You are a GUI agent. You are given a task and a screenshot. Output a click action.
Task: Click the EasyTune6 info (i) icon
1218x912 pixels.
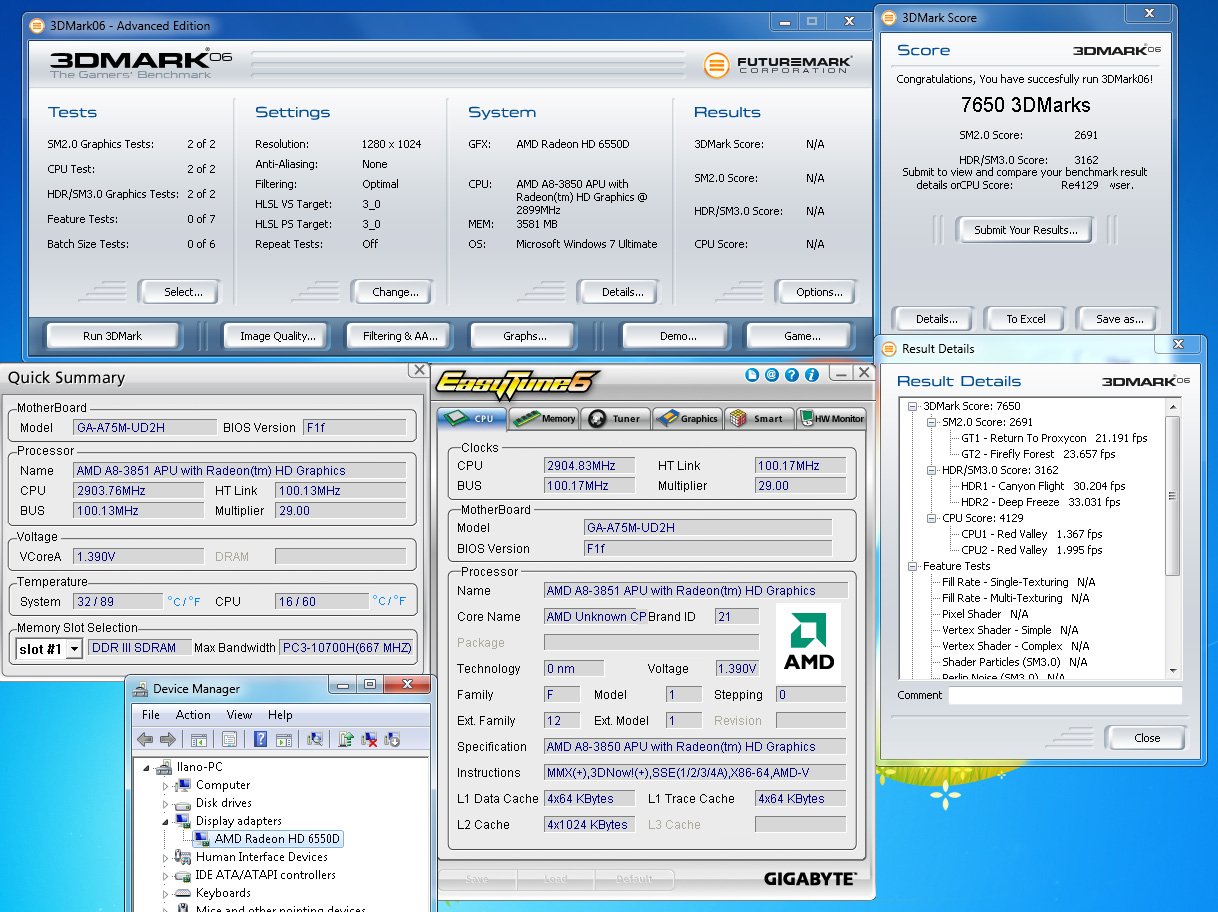pos(812,375)
